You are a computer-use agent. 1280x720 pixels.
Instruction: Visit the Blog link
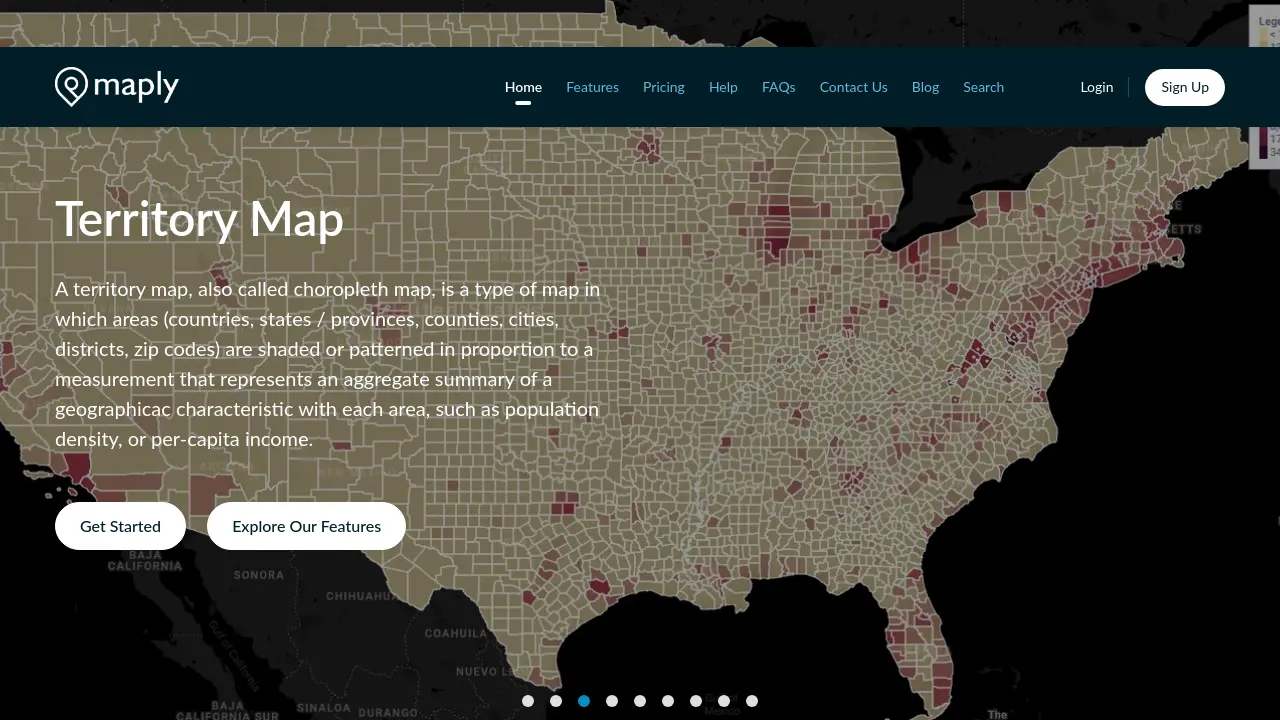coord(925,87)
